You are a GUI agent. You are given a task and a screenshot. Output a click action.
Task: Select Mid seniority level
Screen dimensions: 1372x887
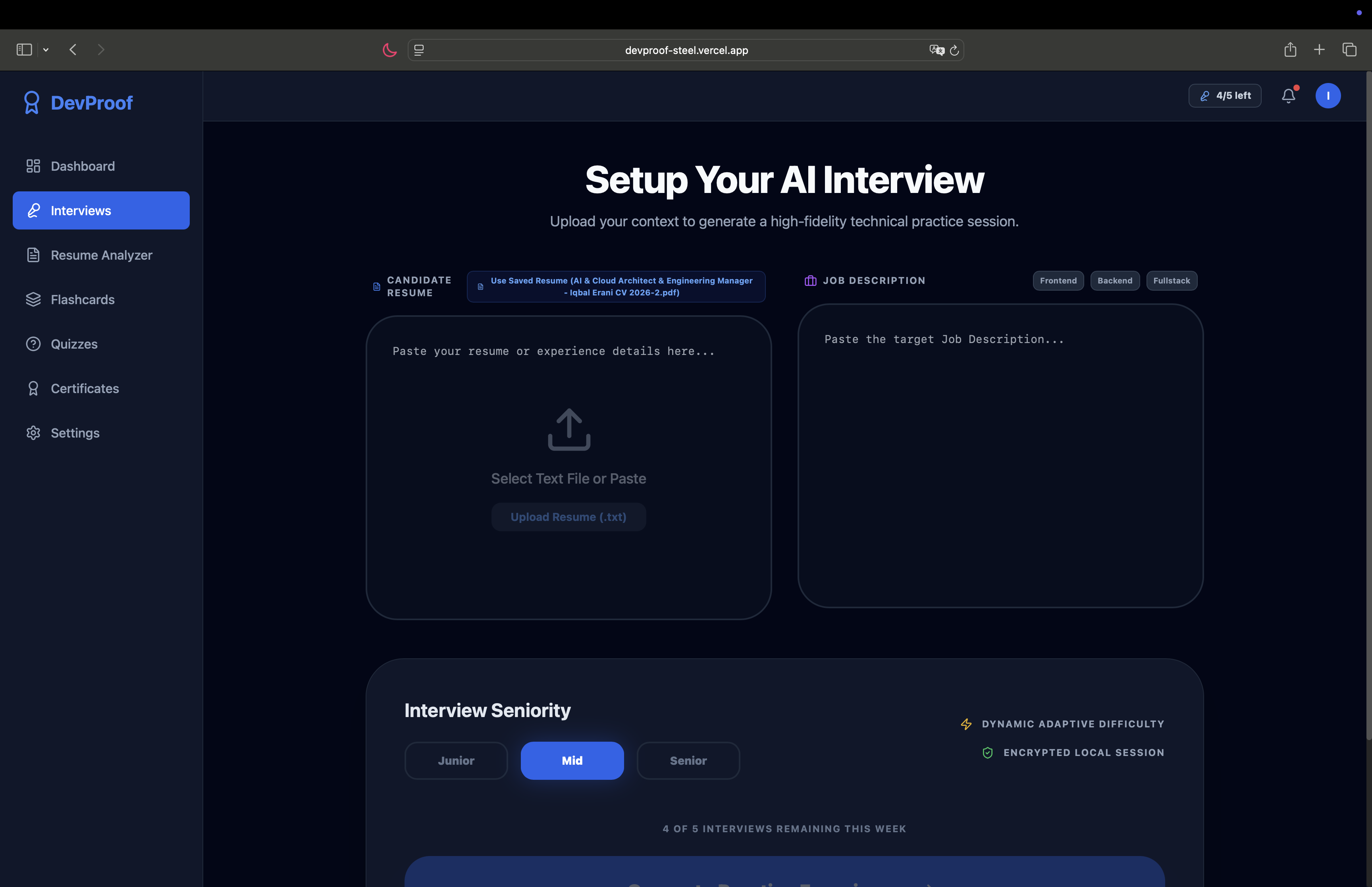(572, 760)
